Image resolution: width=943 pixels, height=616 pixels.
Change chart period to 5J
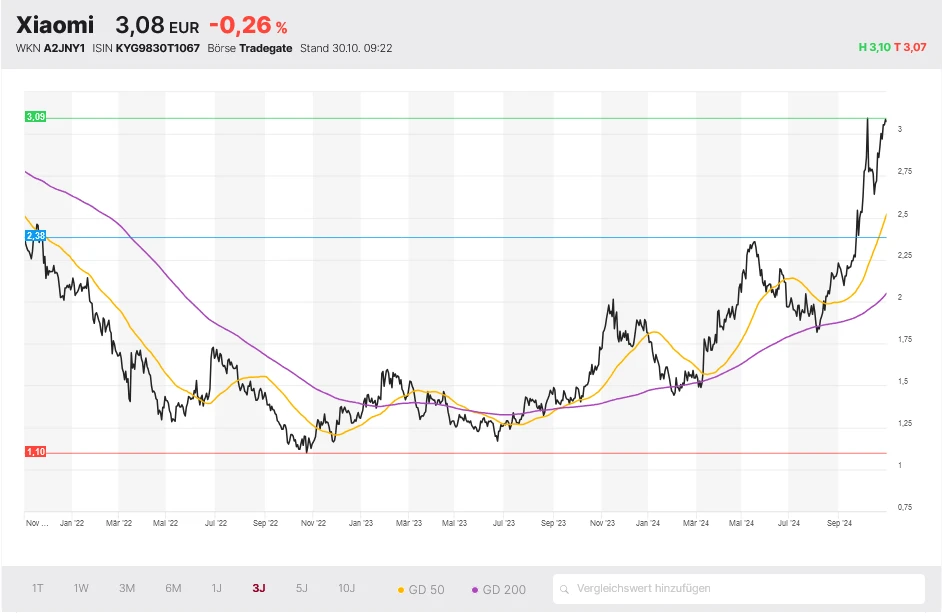pyautogui.click(x=302, y=589)
